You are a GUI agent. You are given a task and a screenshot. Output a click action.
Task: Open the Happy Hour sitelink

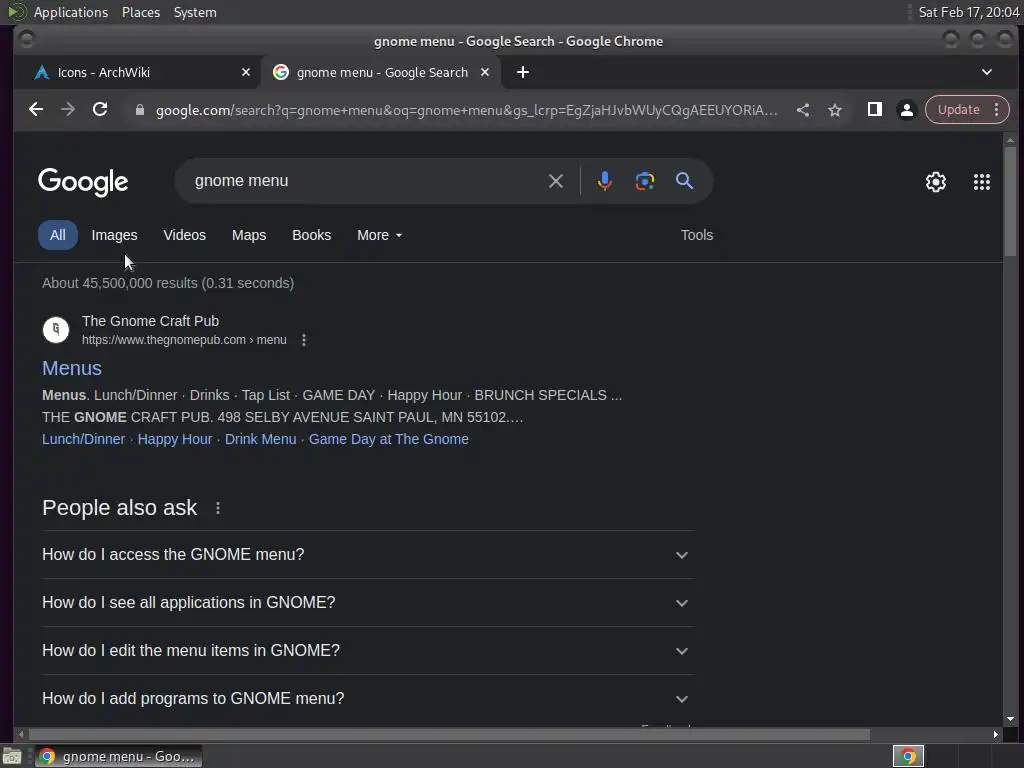[x=175, y=440]
